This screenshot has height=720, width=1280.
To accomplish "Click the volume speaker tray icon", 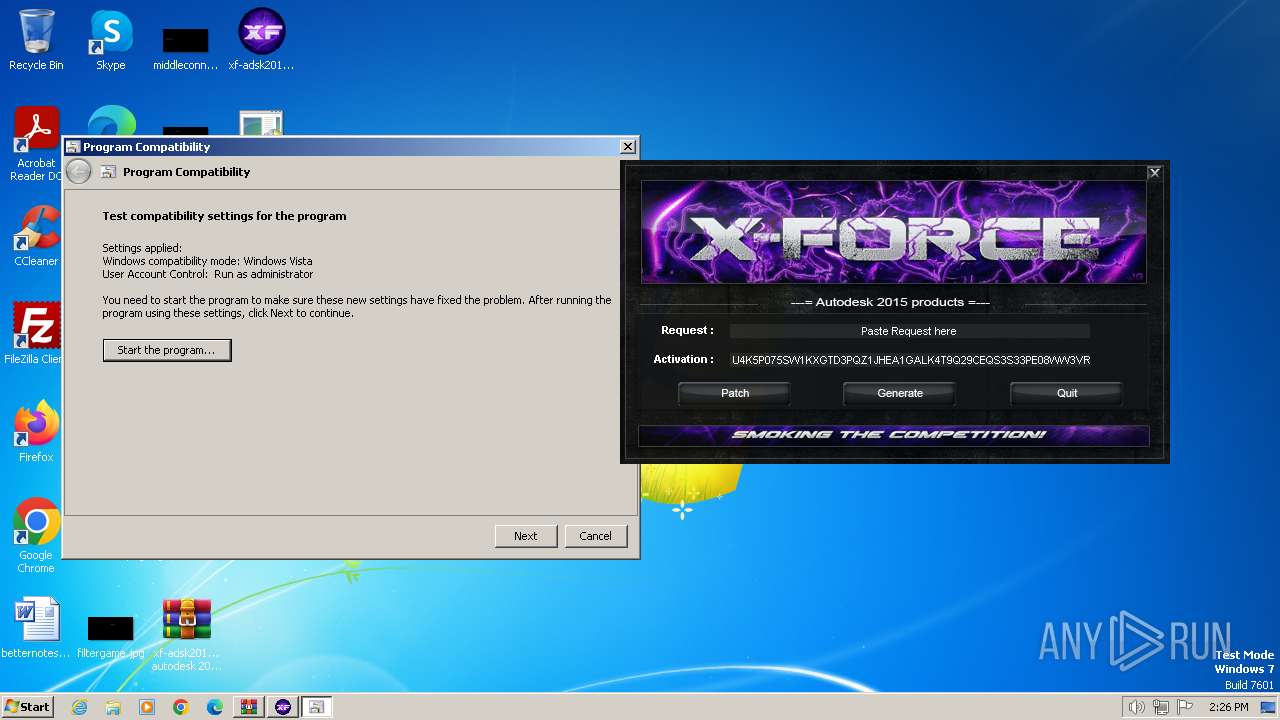I will pos(1136,707).
